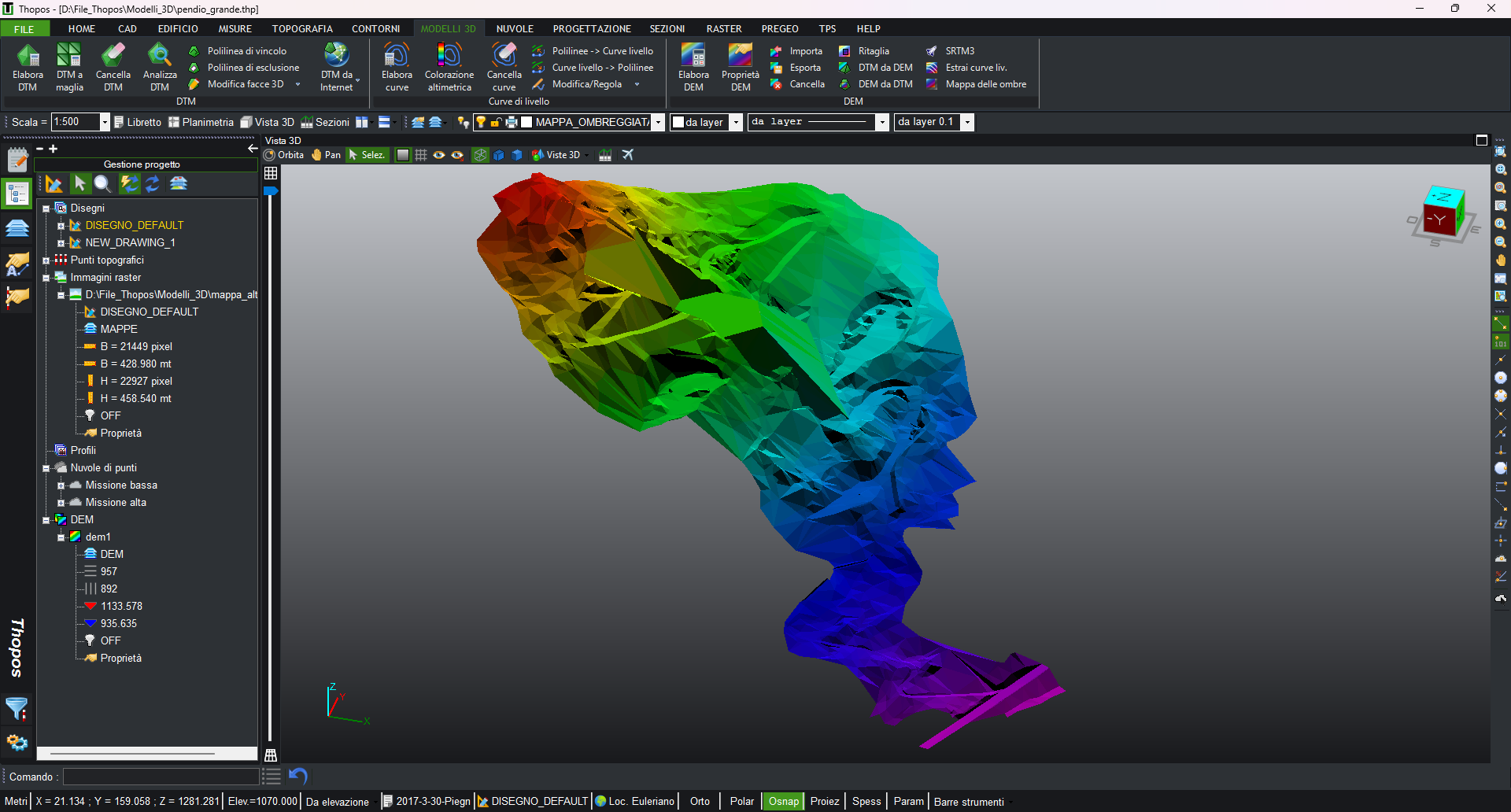The height and width of the screenshot is (812, 1511).
Task: Toggle Param option in status bar
Action: pyautogui.click(x=908, y=801)
